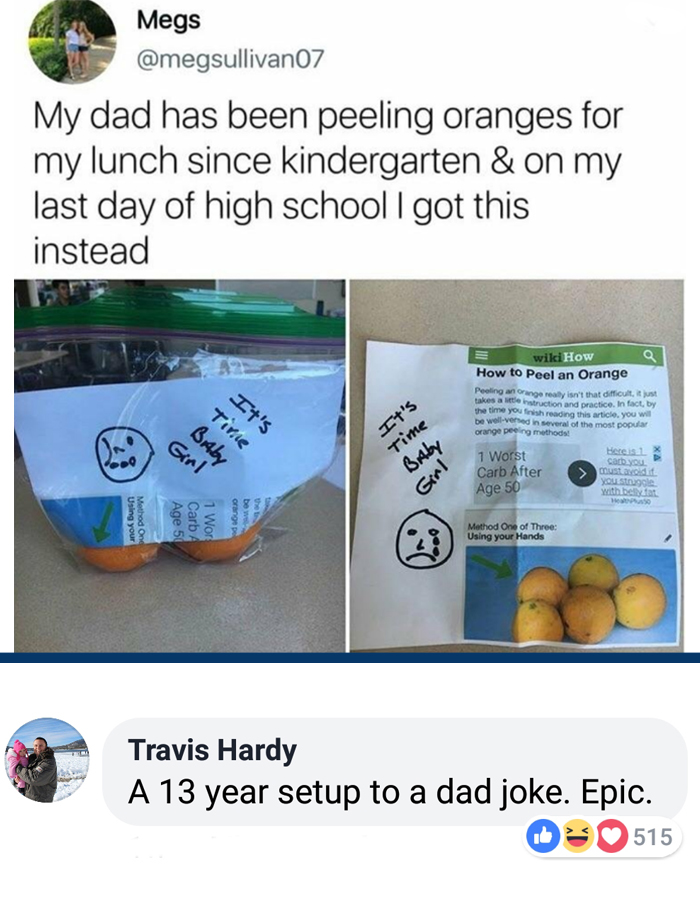Click the blue thumbs-up reaction icon

point(542,836)
